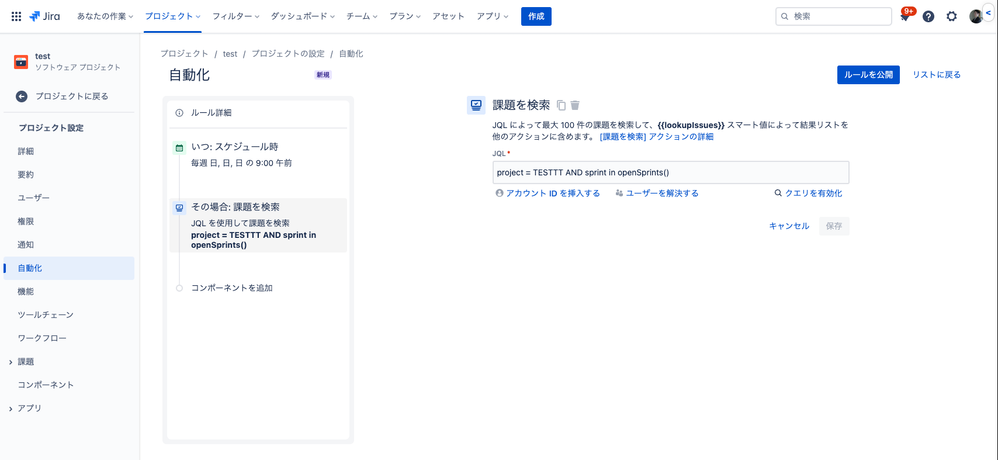Click the info icon beside ルール詳細
998x460 pixels.
[179, 113]
